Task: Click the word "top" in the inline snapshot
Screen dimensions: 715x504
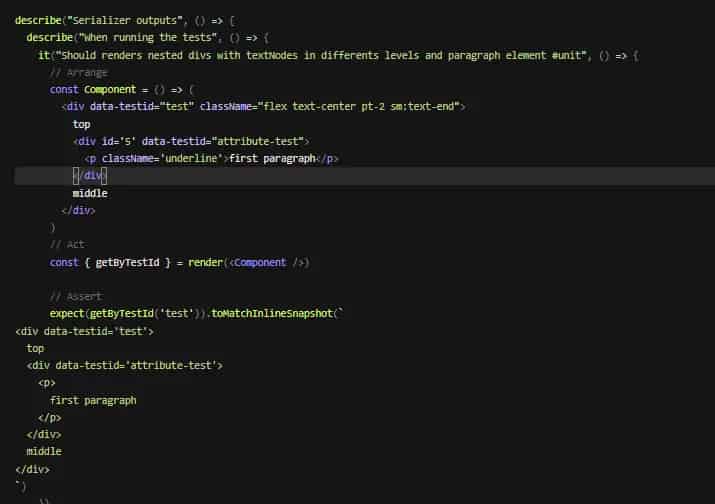Action: [35, 348]
